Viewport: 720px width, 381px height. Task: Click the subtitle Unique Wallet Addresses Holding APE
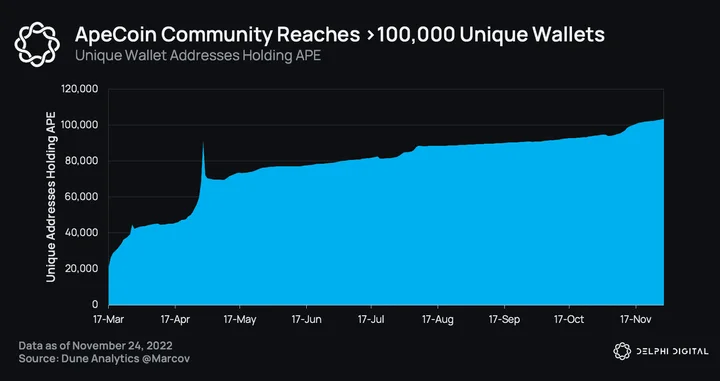197,56
